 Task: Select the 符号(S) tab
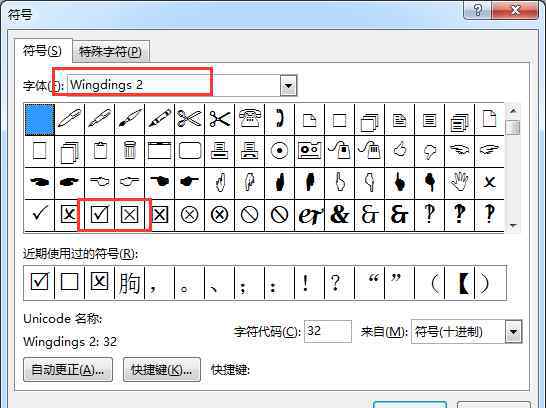point(42,51)
